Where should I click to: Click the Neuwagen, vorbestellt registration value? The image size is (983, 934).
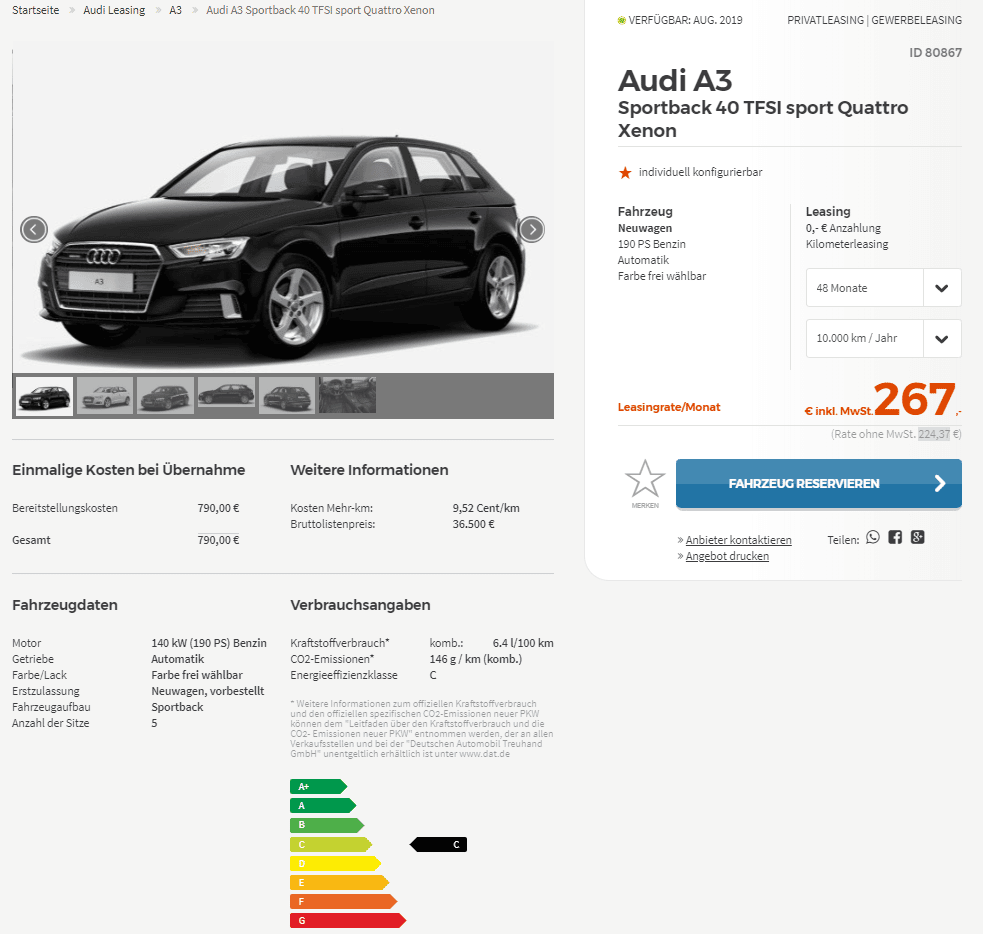click(x=208, y=691)
